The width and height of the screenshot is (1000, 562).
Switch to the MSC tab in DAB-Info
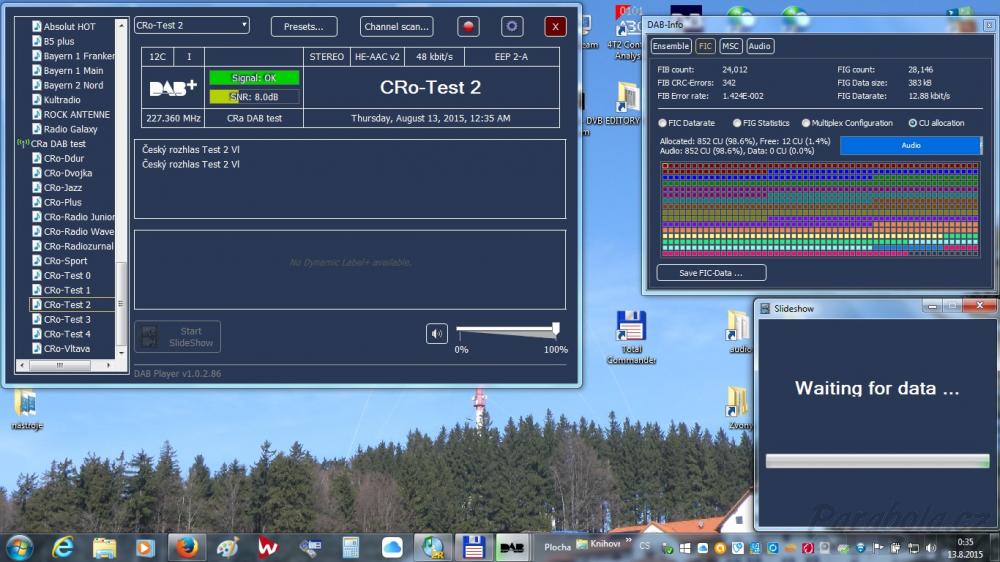[730, 46]
